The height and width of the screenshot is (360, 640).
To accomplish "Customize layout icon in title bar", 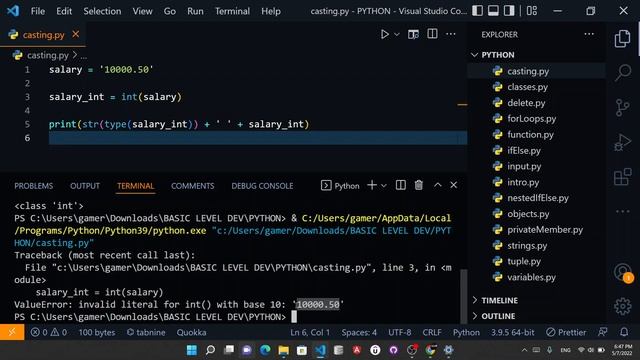I will [532, 11].
